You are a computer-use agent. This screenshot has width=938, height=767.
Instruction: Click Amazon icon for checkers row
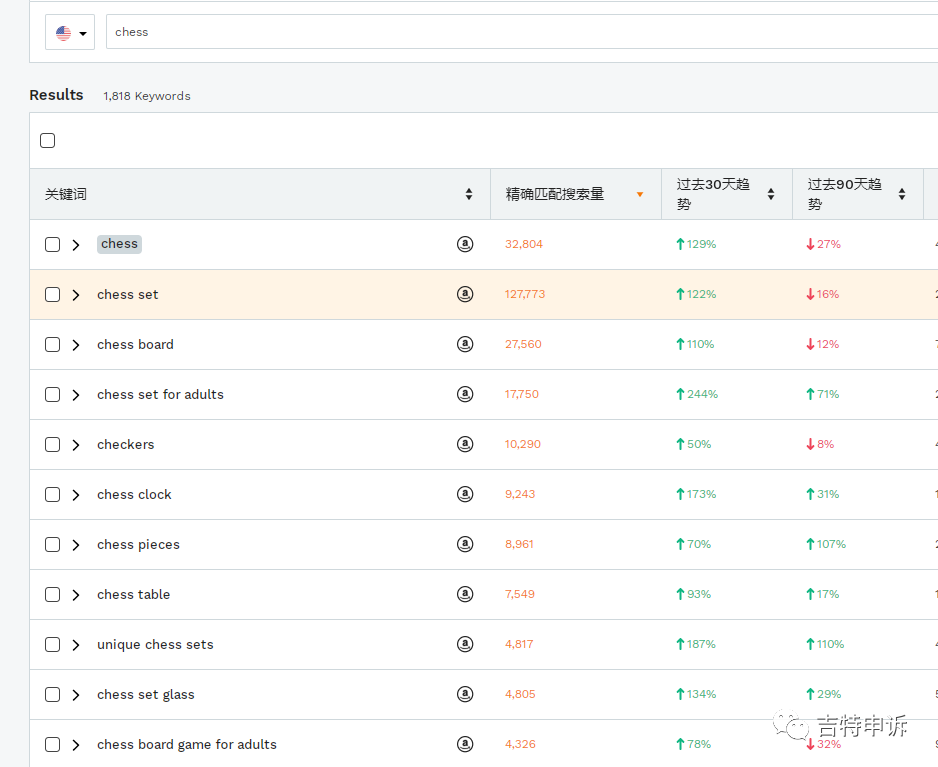click(465, 444)
